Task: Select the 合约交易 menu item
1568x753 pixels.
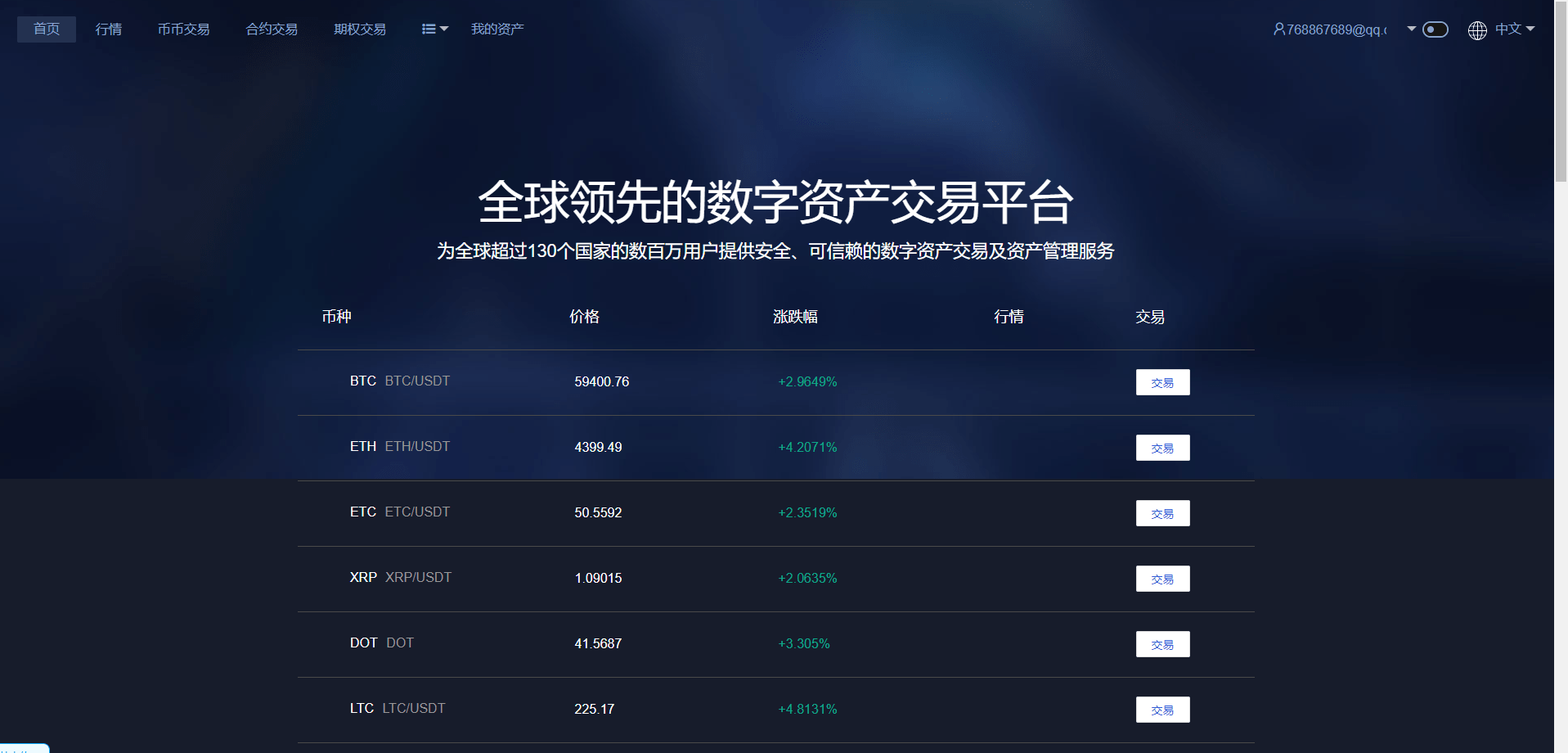Action: coord(272,29)
